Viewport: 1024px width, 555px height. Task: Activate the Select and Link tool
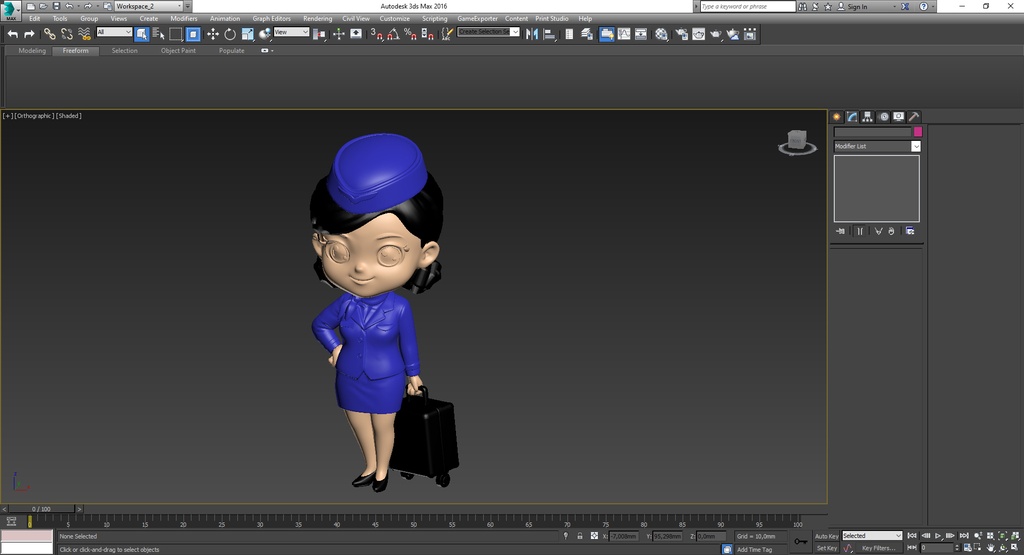[50, 34]
